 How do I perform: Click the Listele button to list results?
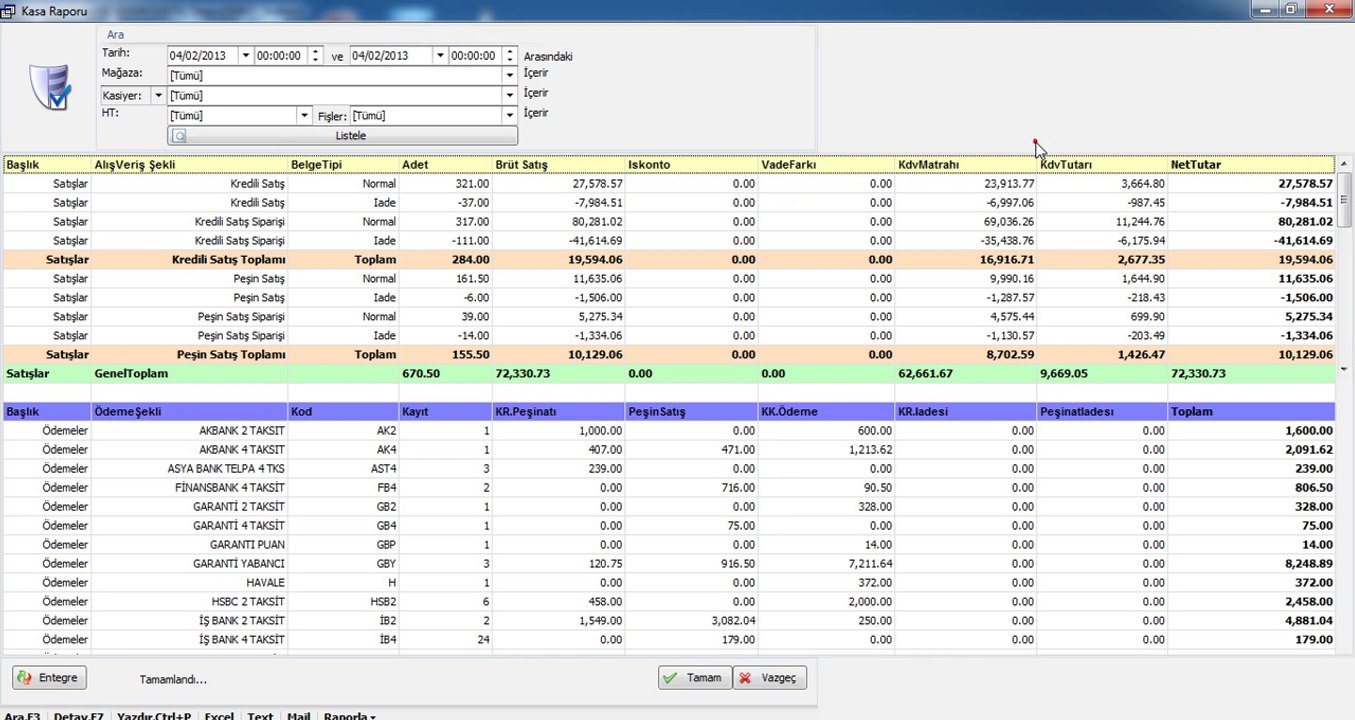(x=343, y=136)
